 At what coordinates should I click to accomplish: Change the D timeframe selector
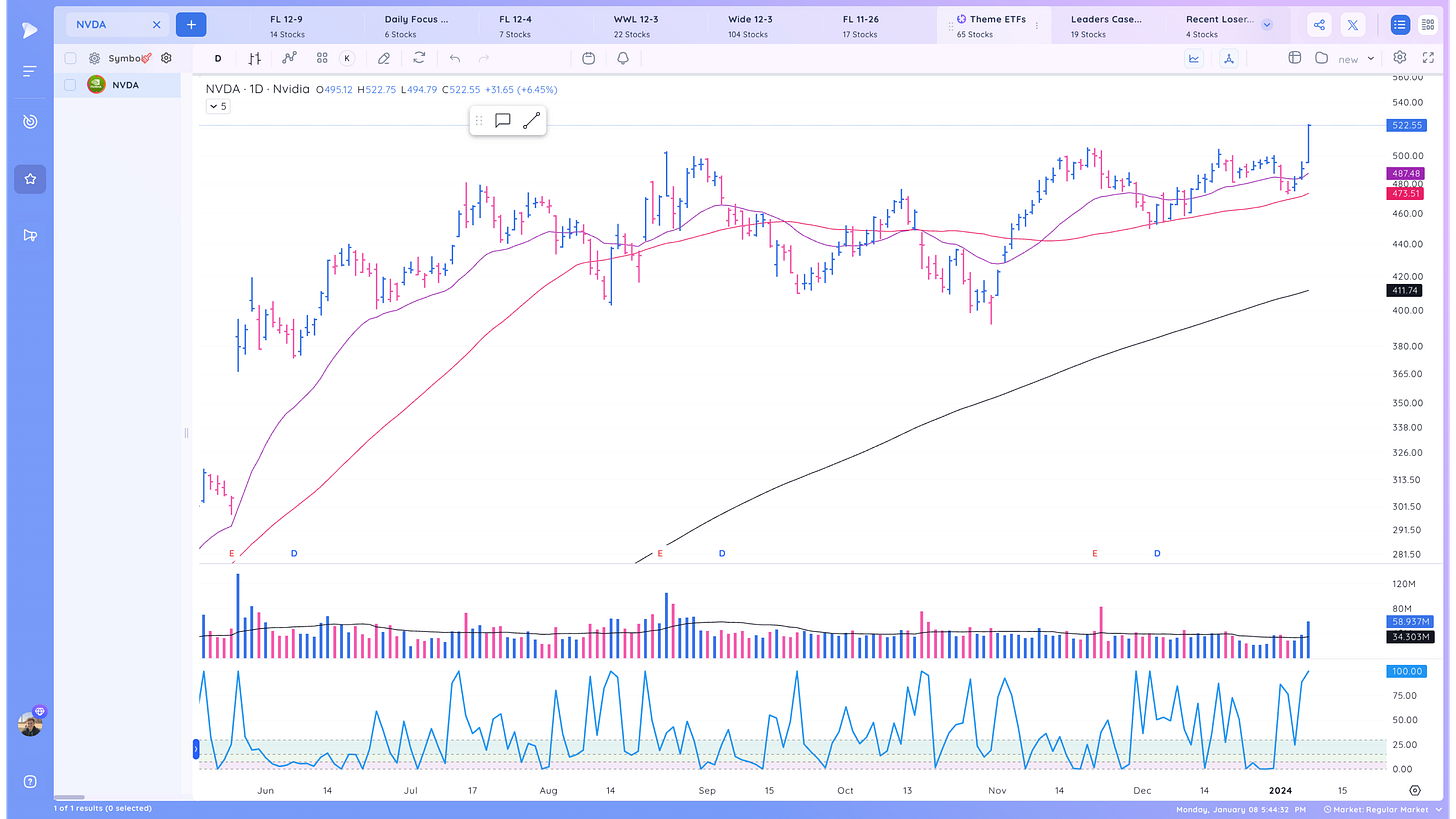[218, 59]
